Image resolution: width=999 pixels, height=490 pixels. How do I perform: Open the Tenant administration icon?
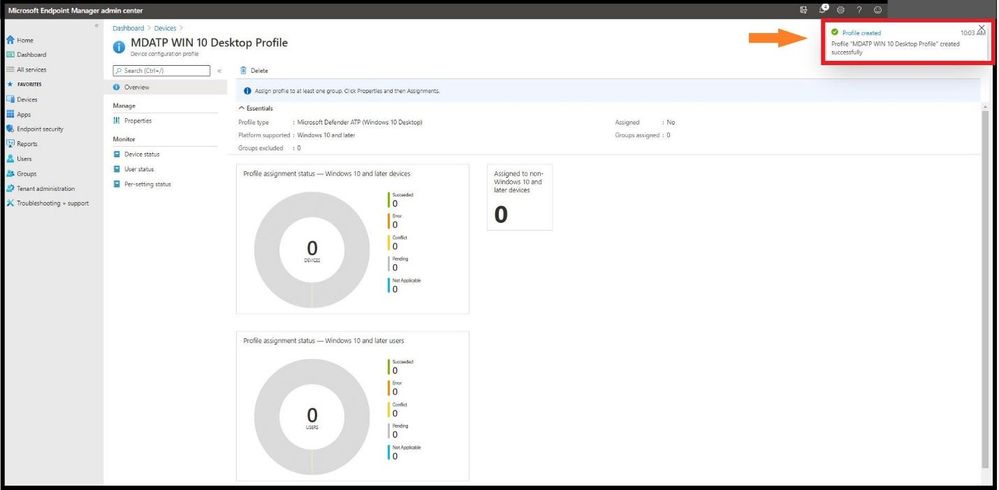pyautogui.click(x=10, y=189)
